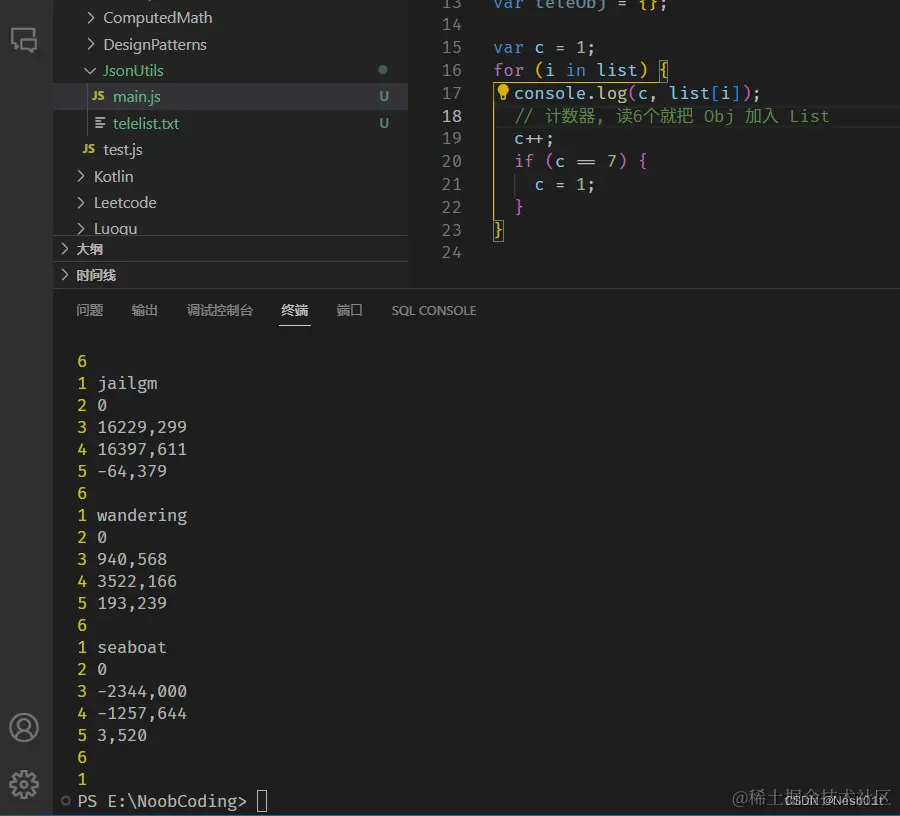Switch to the 问题 problems tab
Image resolution: width=900 pixels, height=816 pixels.
[x=90, y=310]
